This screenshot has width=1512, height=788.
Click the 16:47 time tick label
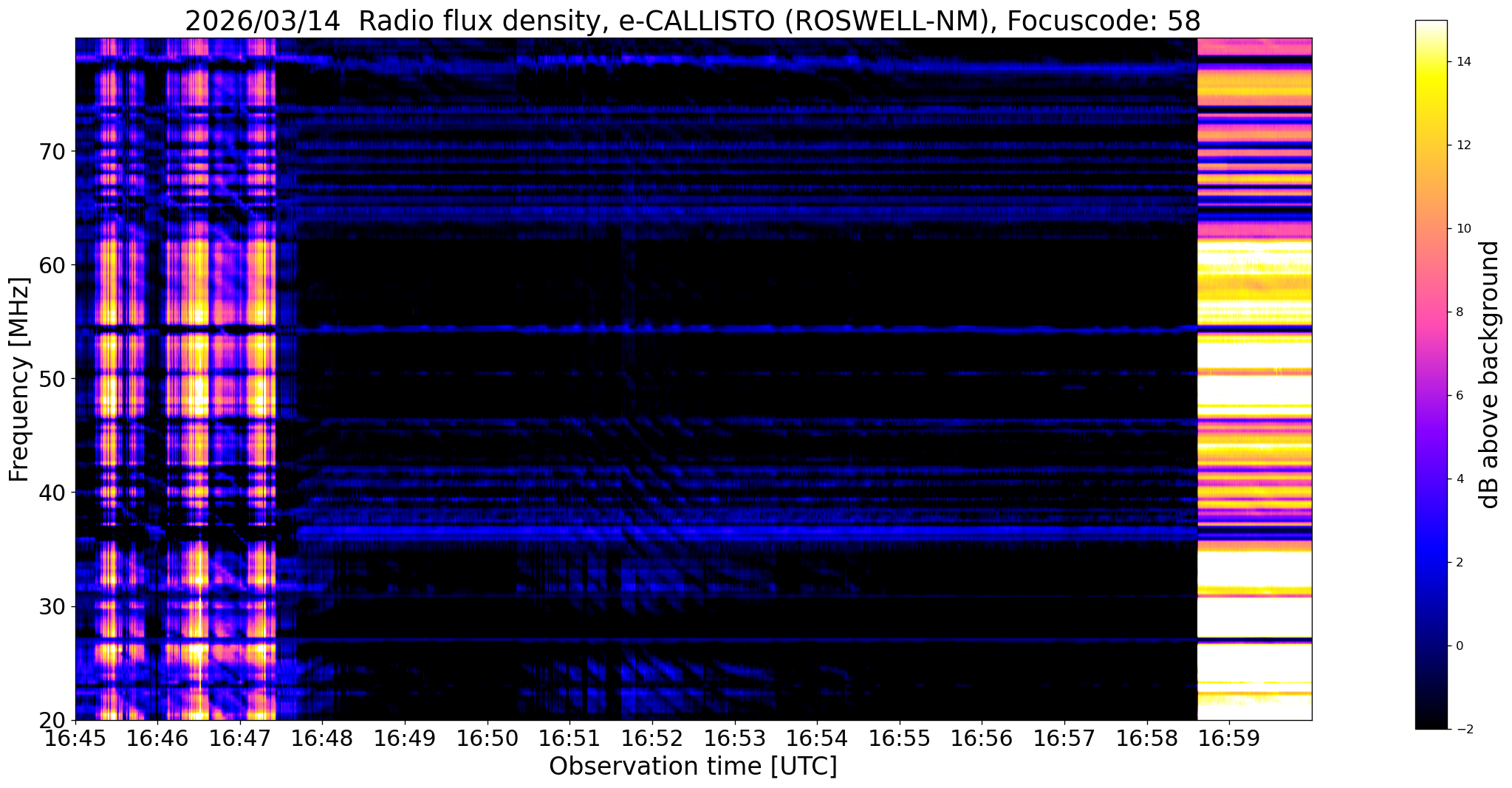click(x=240, y=738)
